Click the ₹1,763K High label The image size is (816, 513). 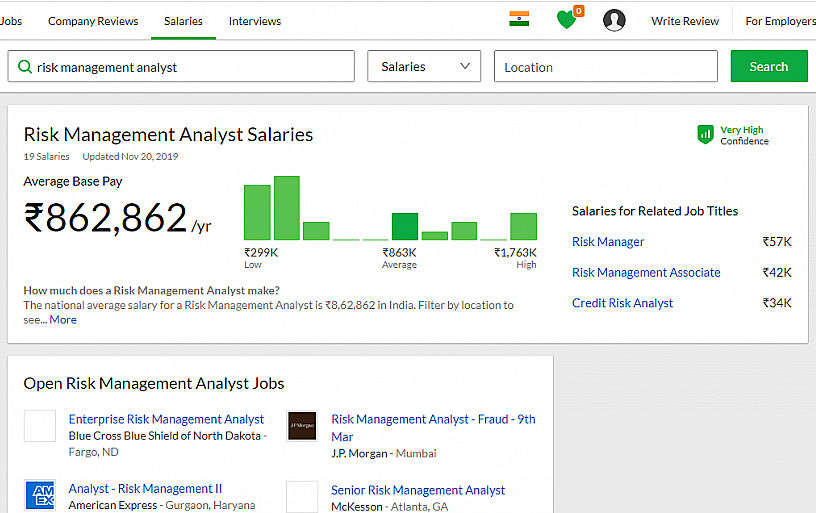pyautogui.click(x=515, y=258)
